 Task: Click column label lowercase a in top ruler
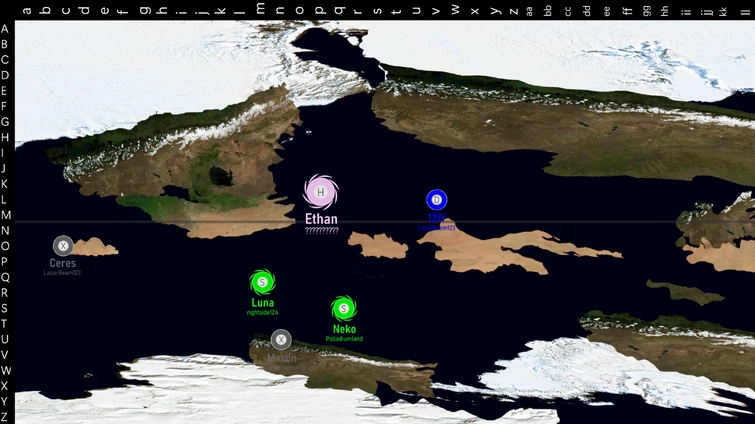pyautogui.click(x=27, y=10)
